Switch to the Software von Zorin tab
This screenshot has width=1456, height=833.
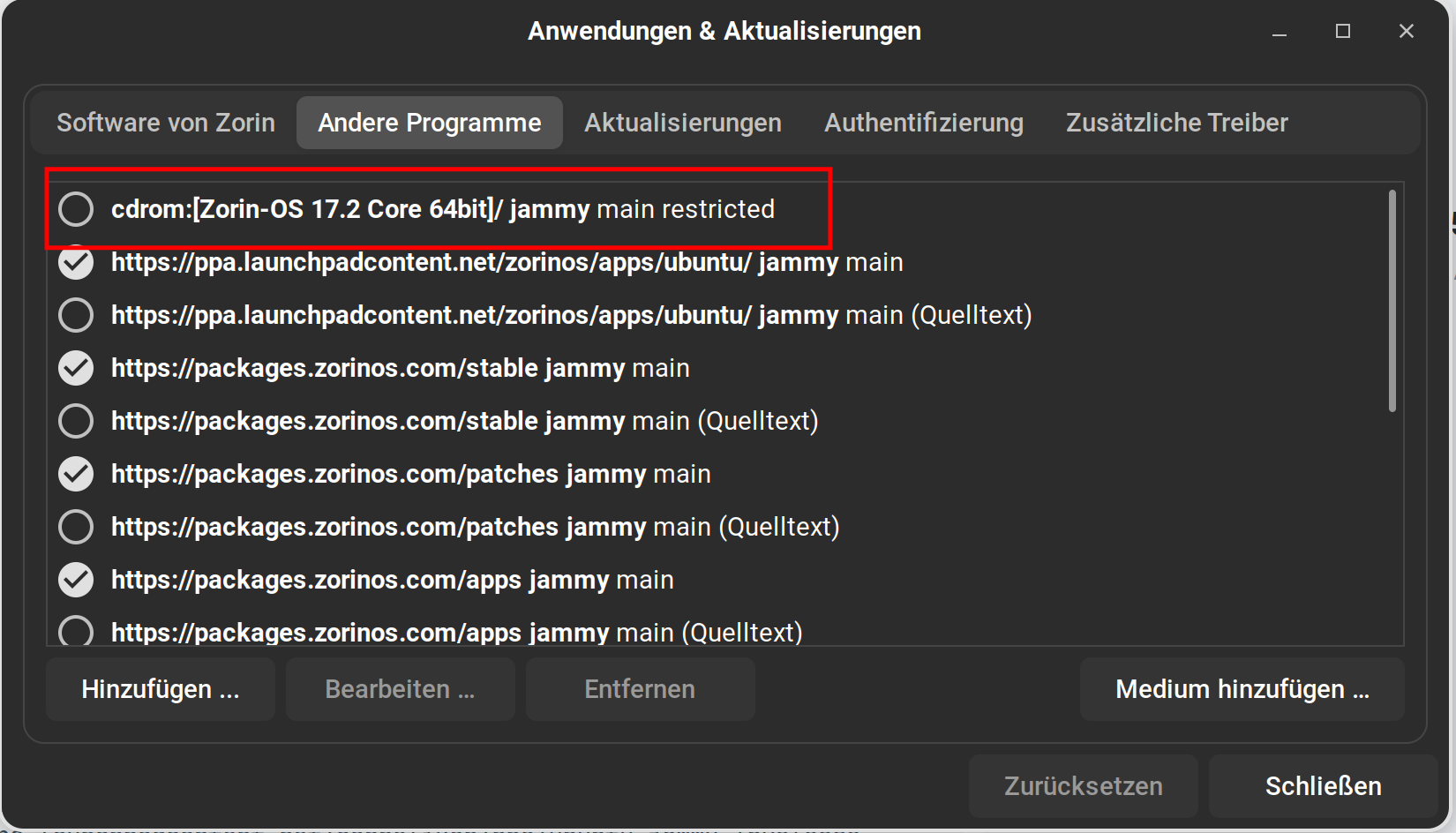(x=166, y=123)
